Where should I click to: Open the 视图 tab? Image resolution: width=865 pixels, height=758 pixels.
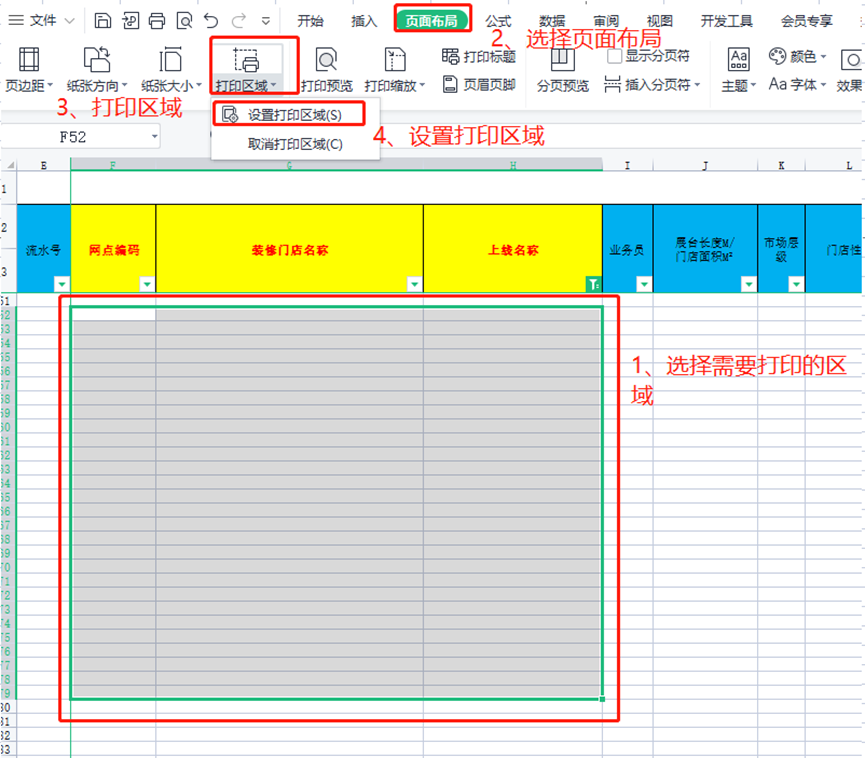coord(660,21)
